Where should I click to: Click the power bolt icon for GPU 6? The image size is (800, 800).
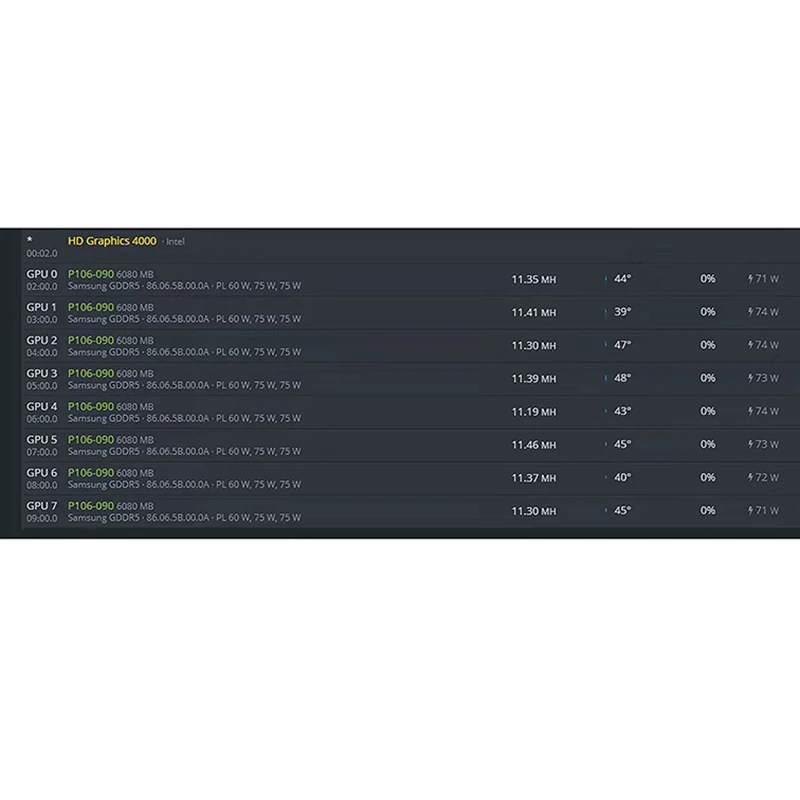pyautogui.click(x=751, y=477)
